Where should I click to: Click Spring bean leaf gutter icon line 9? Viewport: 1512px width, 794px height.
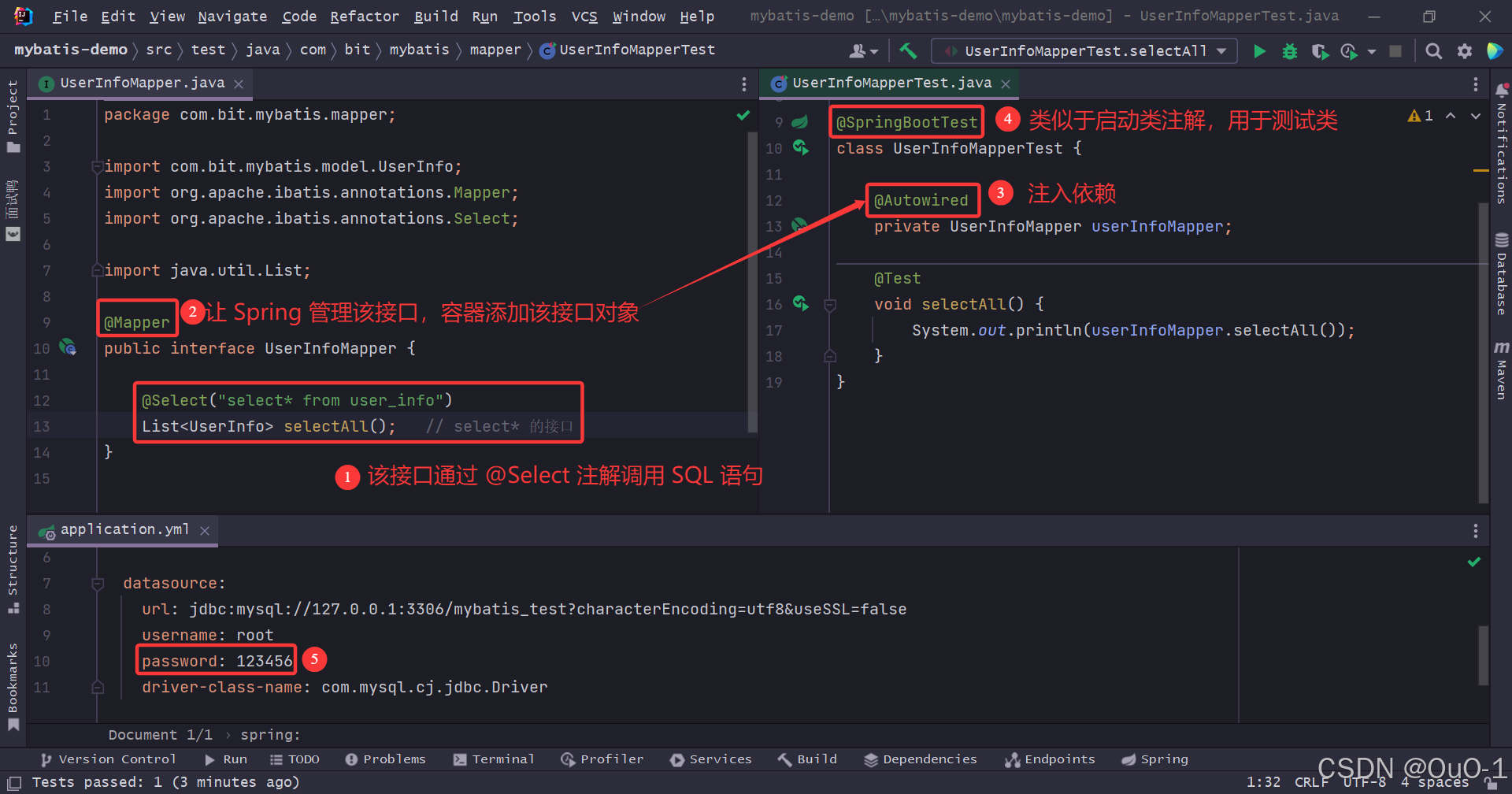point(800,121)
